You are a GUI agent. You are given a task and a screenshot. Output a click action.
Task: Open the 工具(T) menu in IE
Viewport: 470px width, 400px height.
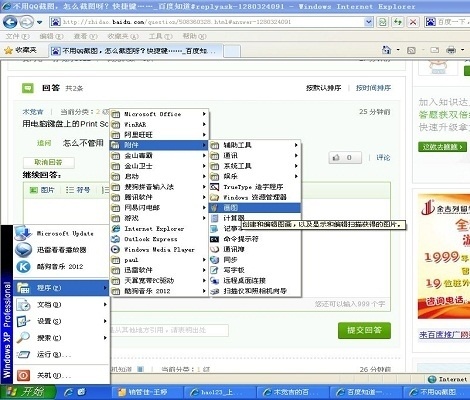point(161,36)
